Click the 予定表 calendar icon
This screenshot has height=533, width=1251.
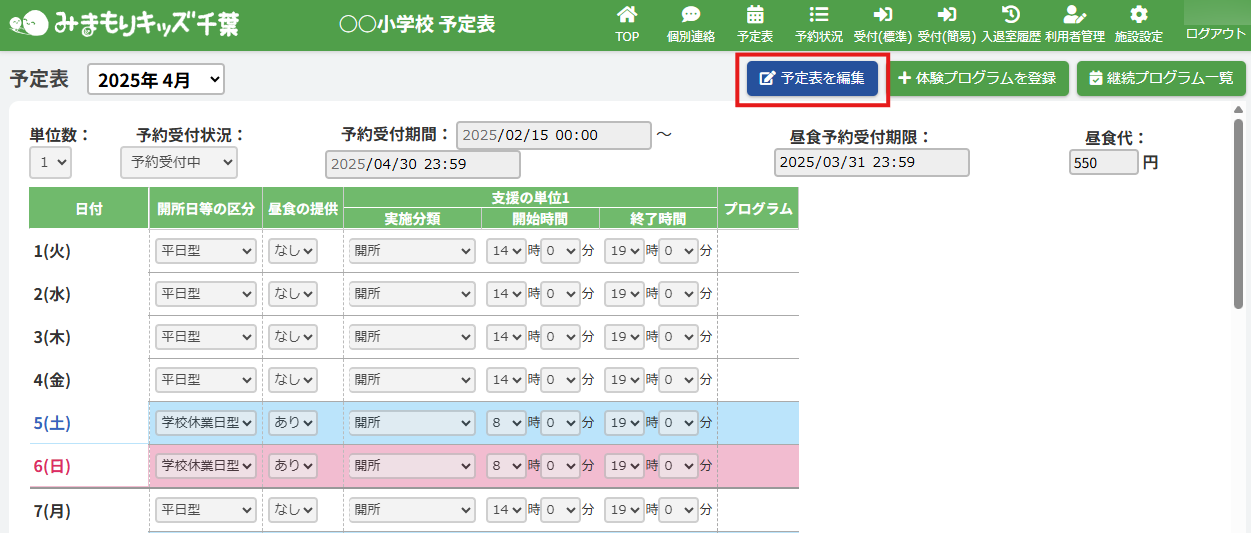(x=755, y=15)
